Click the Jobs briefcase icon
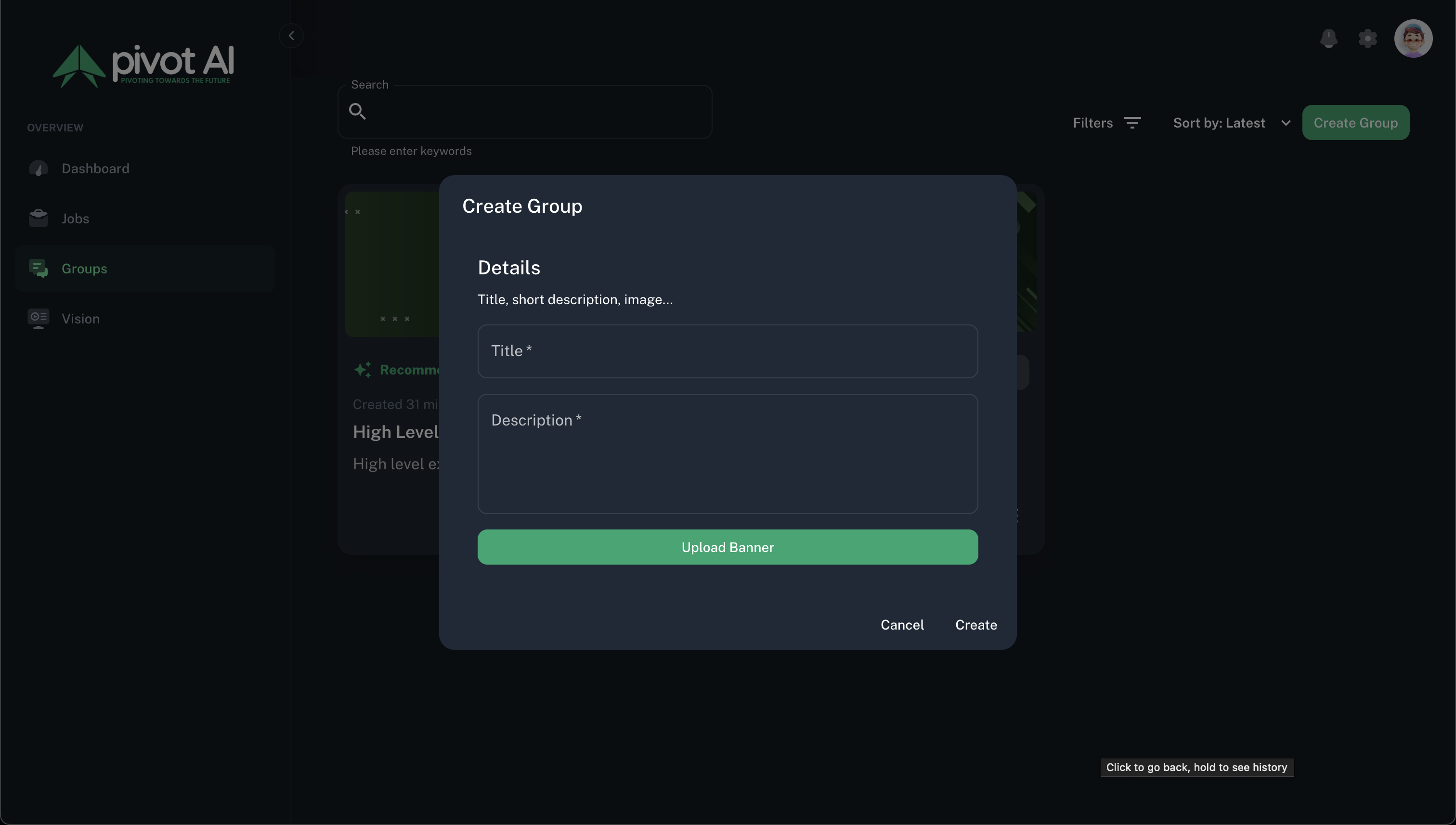 pyautogui.click(x=38, y=218)
